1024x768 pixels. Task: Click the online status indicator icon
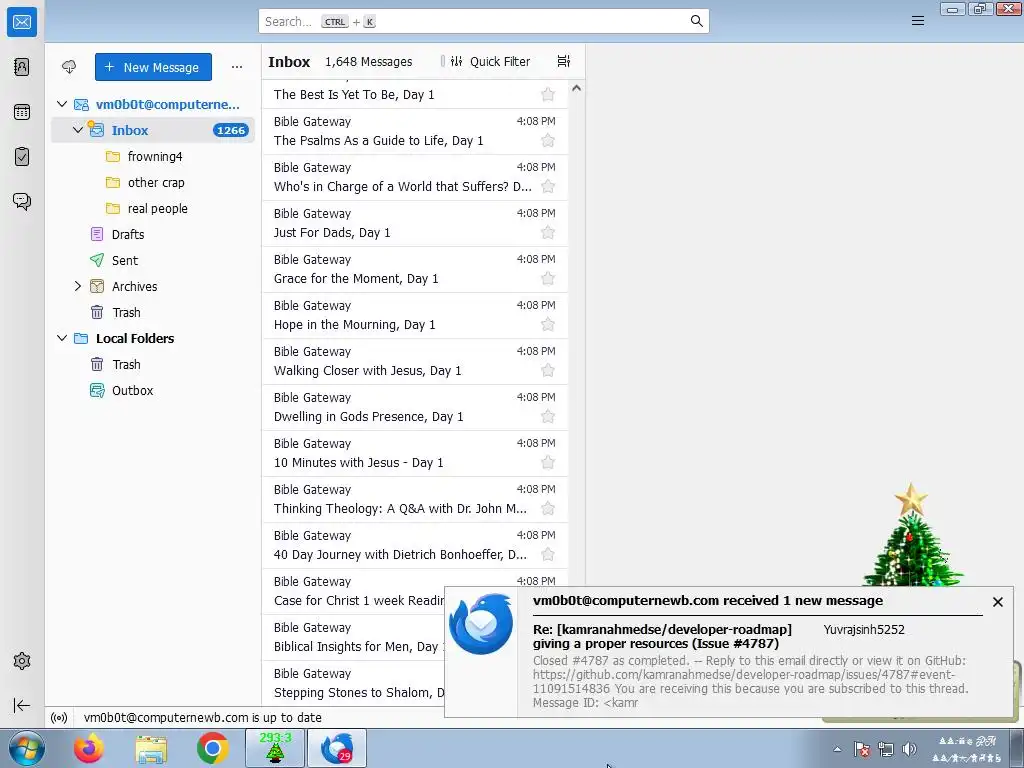click(59, 718)
